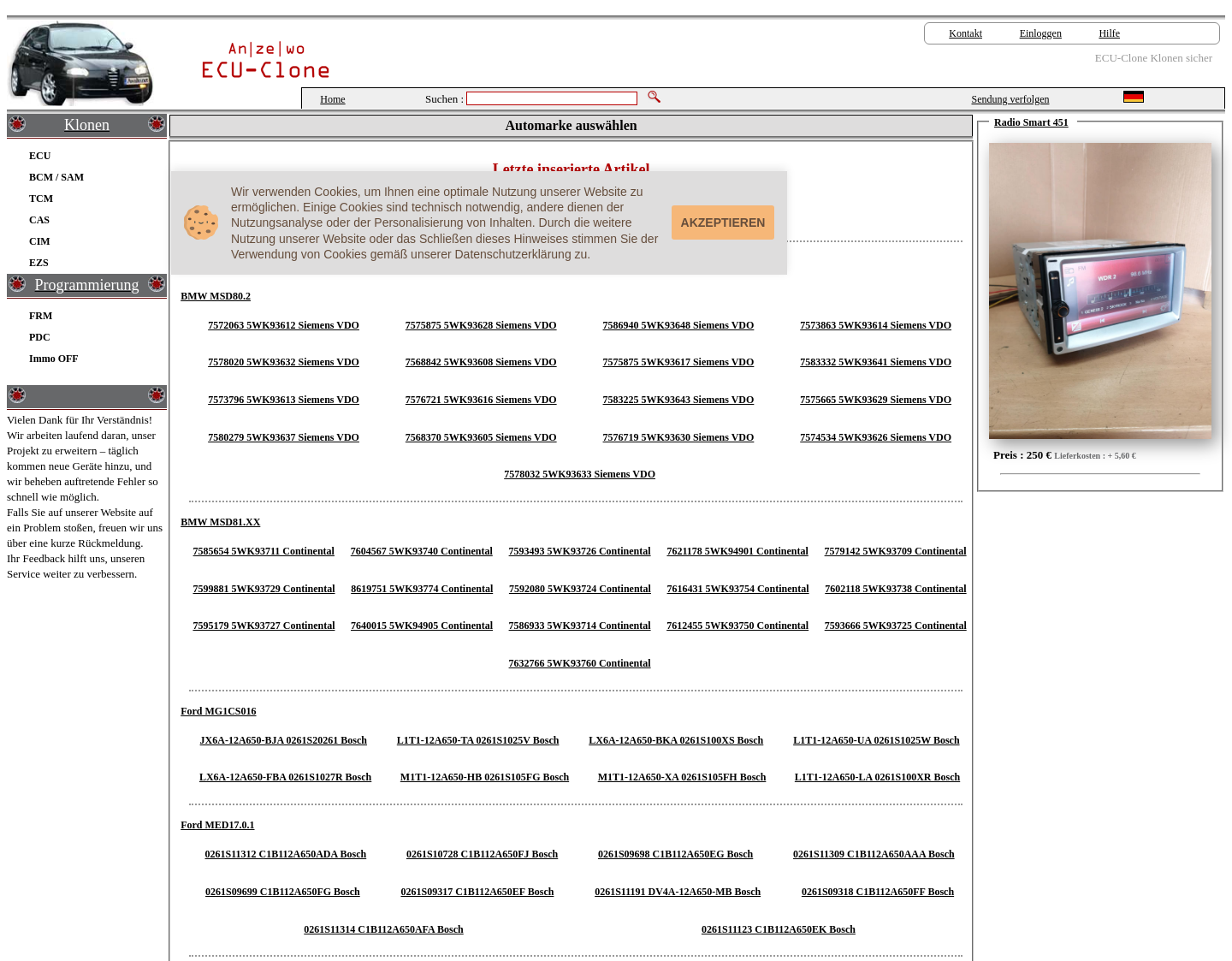This screenshot has width=1232, height=961.
Task: Open 7574534 5WK93626 Siemens VDO
Action: (875, 437)
